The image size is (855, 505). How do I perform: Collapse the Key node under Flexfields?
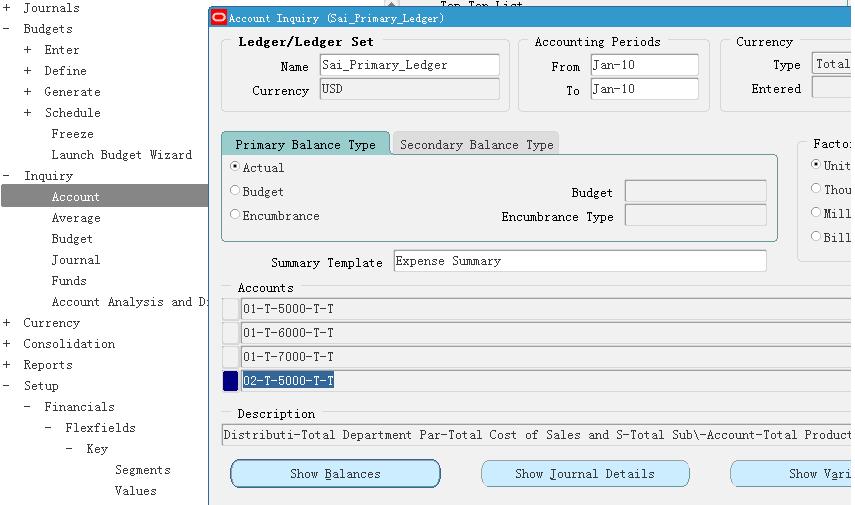coord(69,448)
